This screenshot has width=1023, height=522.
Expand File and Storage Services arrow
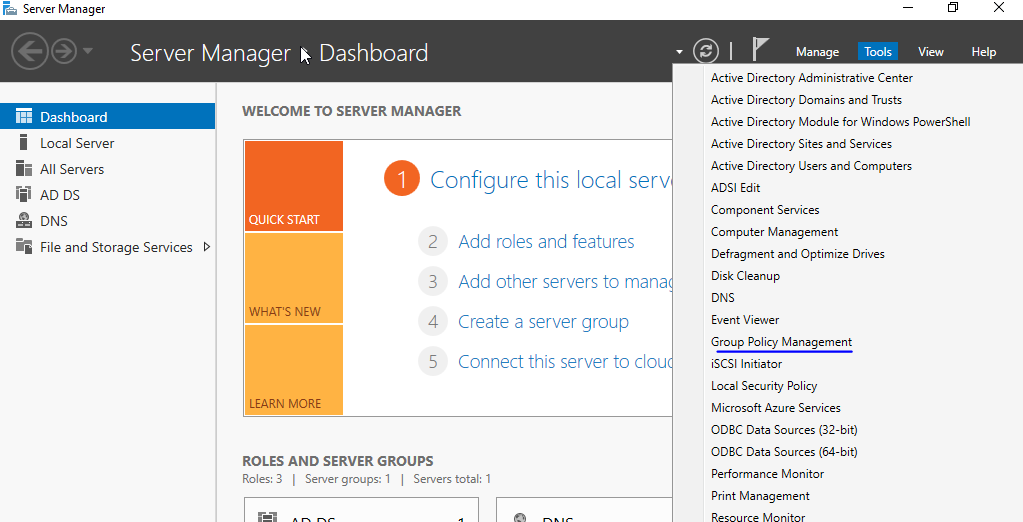207,247
